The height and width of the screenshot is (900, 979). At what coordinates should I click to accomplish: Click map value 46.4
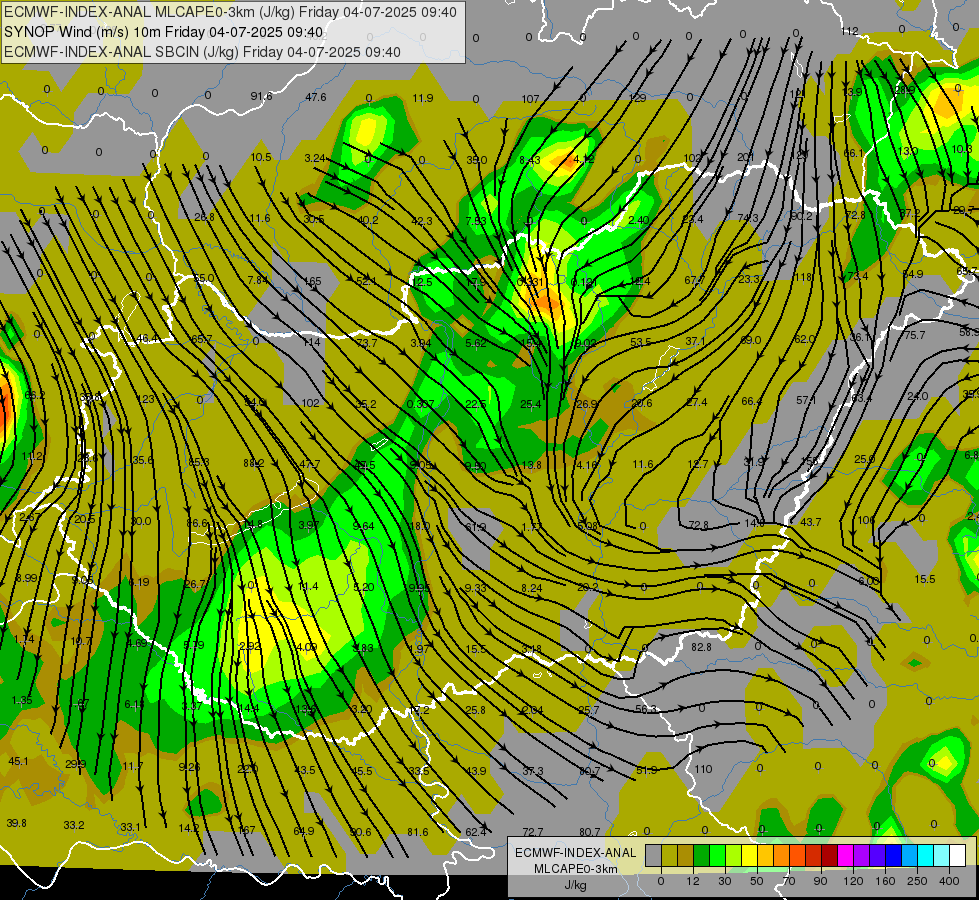click(x=147, y=339)
